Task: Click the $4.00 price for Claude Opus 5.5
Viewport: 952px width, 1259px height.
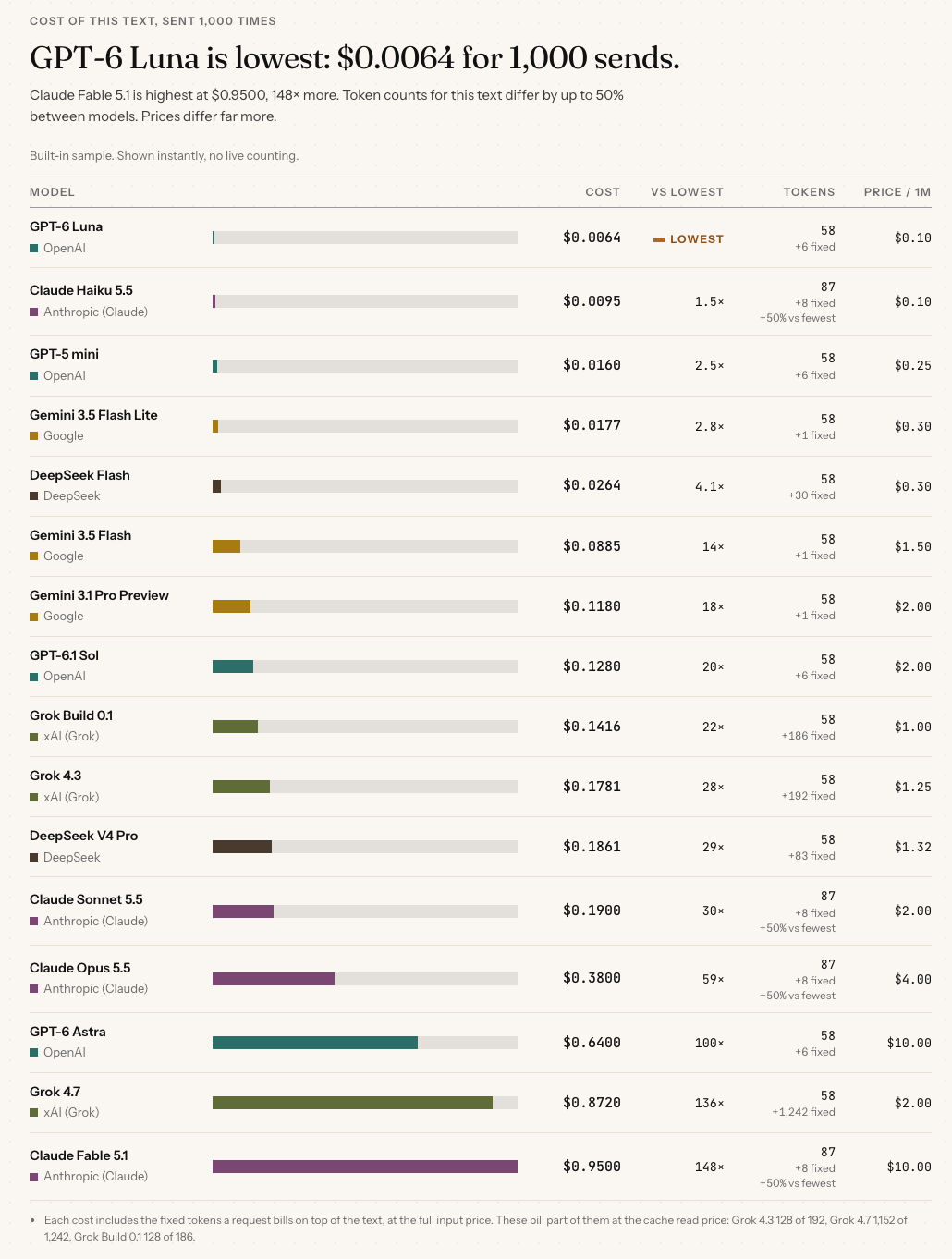Action: (913, 979)
